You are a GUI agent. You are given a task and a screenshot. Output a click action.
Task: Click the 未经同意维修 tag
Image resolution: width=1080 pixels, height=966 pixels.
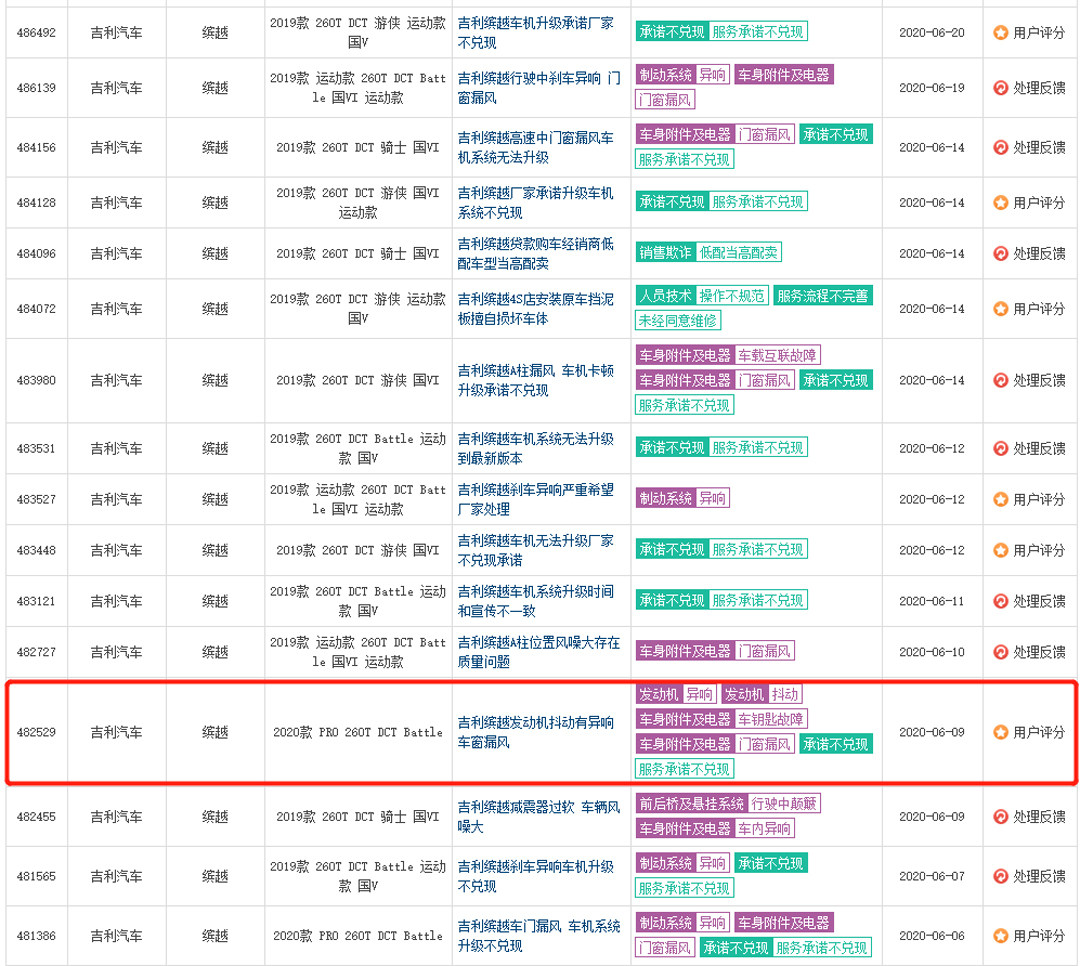coord(678,321)
